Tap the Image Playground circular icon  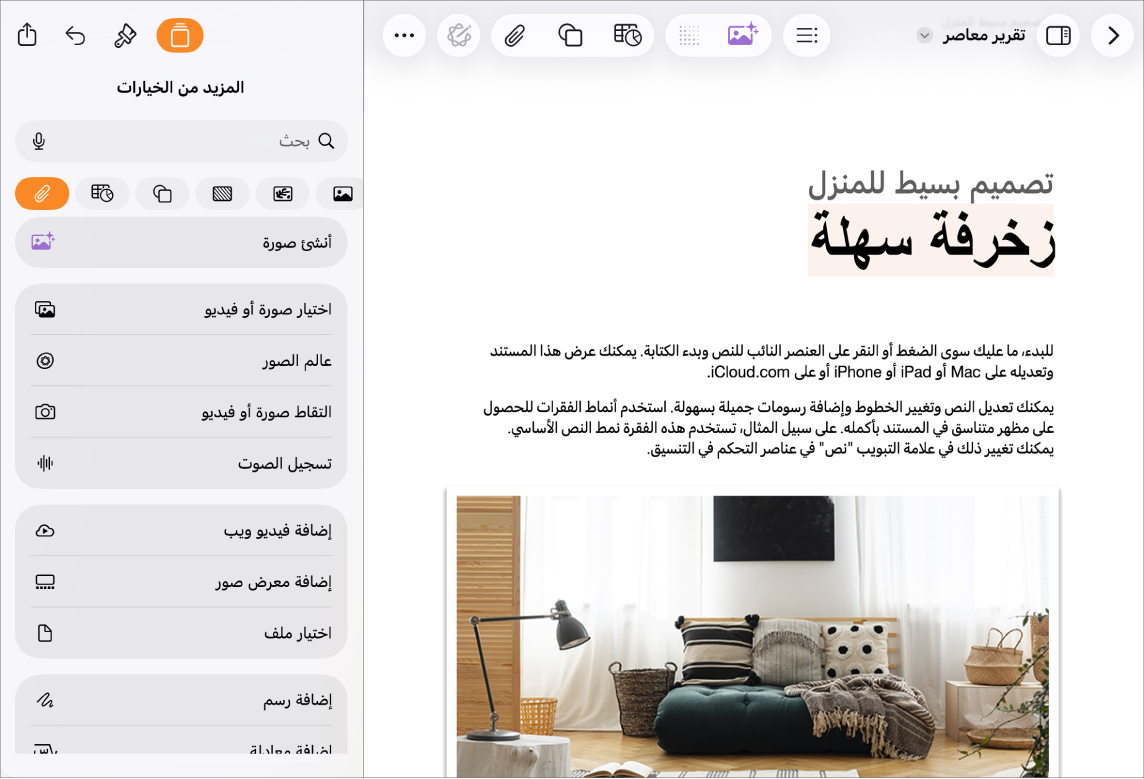tap(45, 360)
